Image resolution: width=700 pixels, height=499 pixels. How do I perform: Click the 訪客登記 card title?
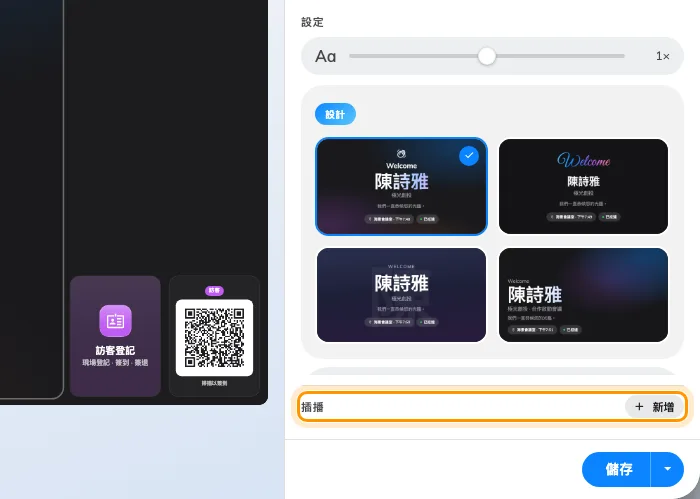coord(115,350)
